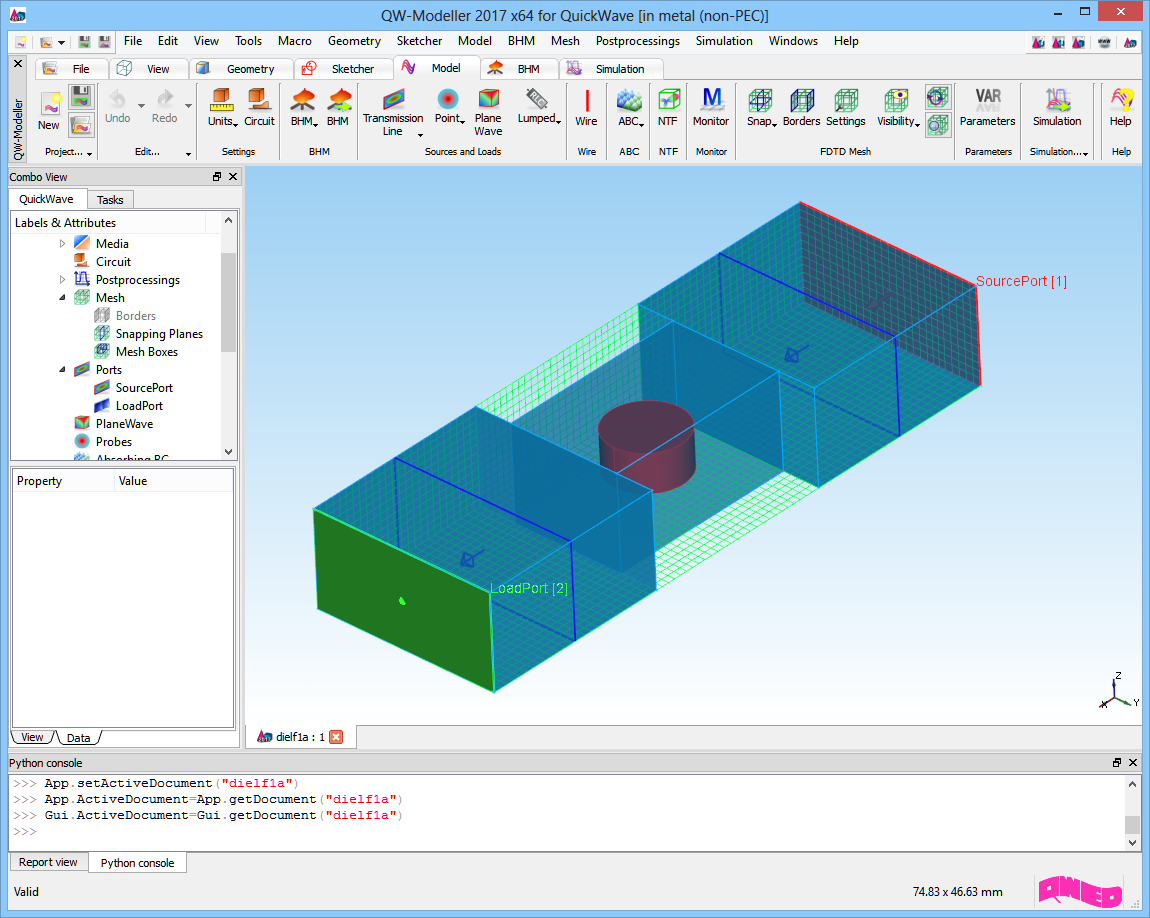This screenshot has height=918, width=1150.
Task: Select Mesh Boxes in the tree
Action: click(147, 352)
